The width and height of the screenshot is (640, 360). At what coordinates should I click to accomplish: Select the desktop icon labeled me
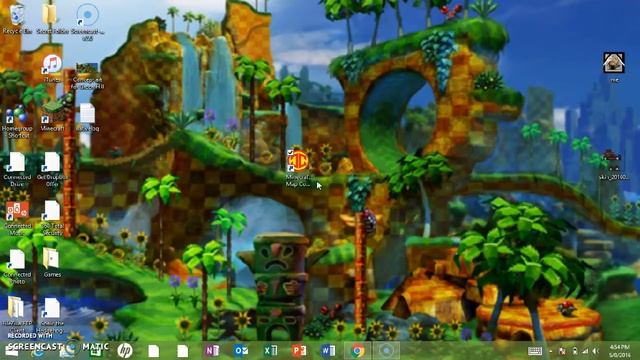(x=613, y=67)
